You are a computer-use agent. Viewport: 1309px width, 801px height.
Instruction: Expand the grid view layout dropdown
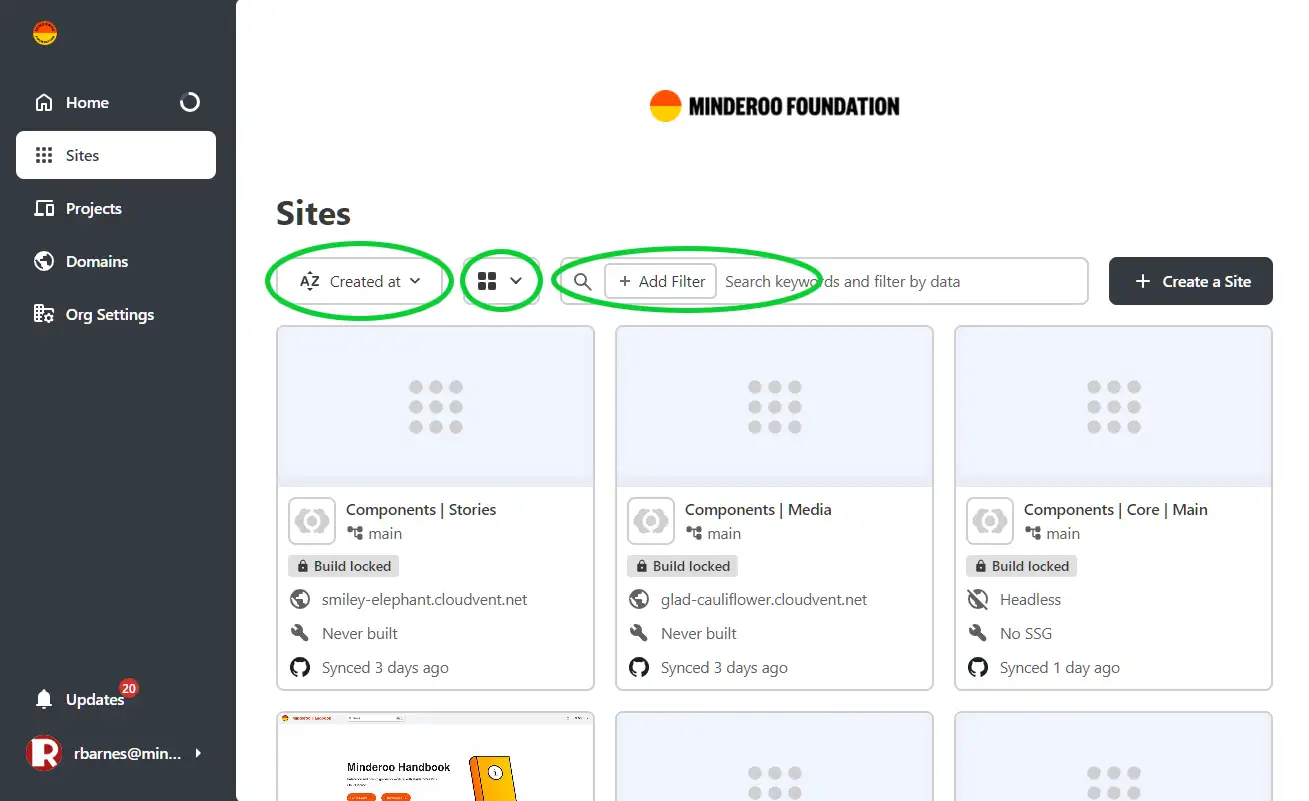pyautogui.click(x=501, y=282)
